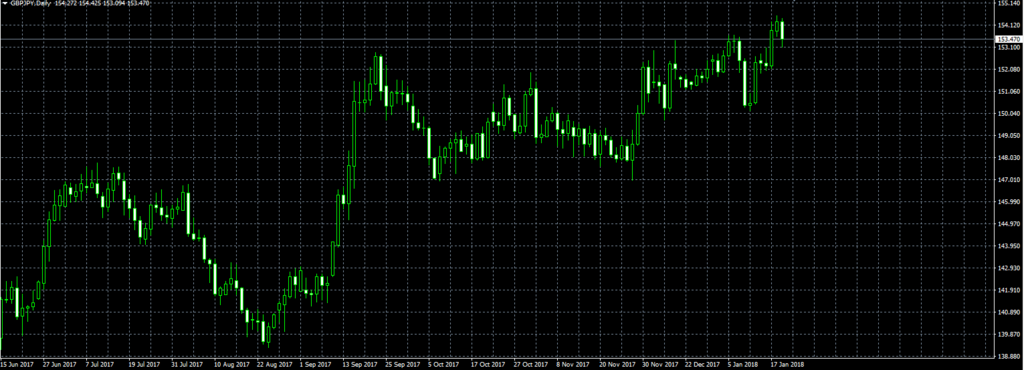
Task: Click the 150.040 price scale label
Action: 1009,114
